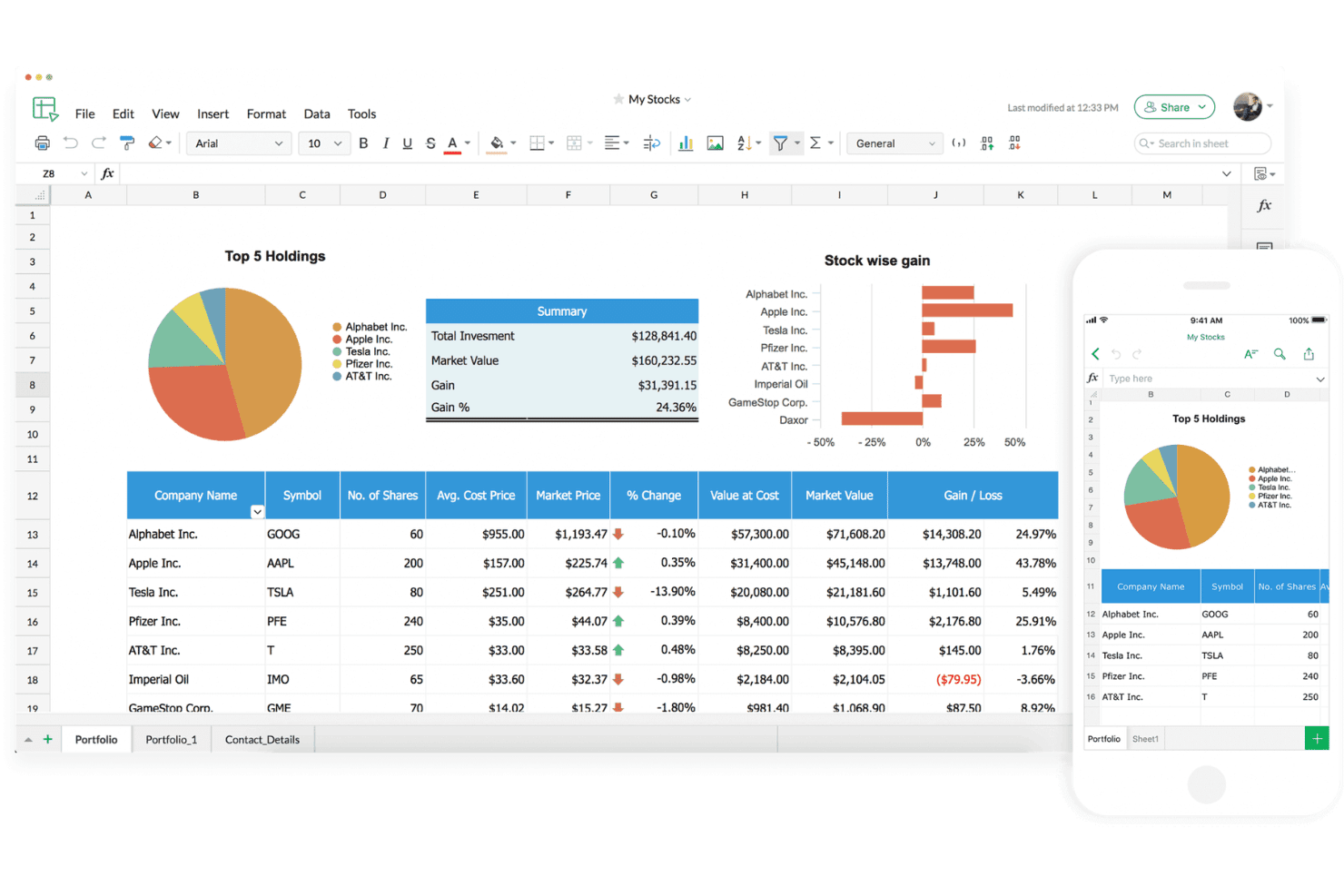Image resolution: width=1344 pixels, height=896 pixels.
Task: Open the Data menu
Action: pyautogui.click(x=317, y=113)
